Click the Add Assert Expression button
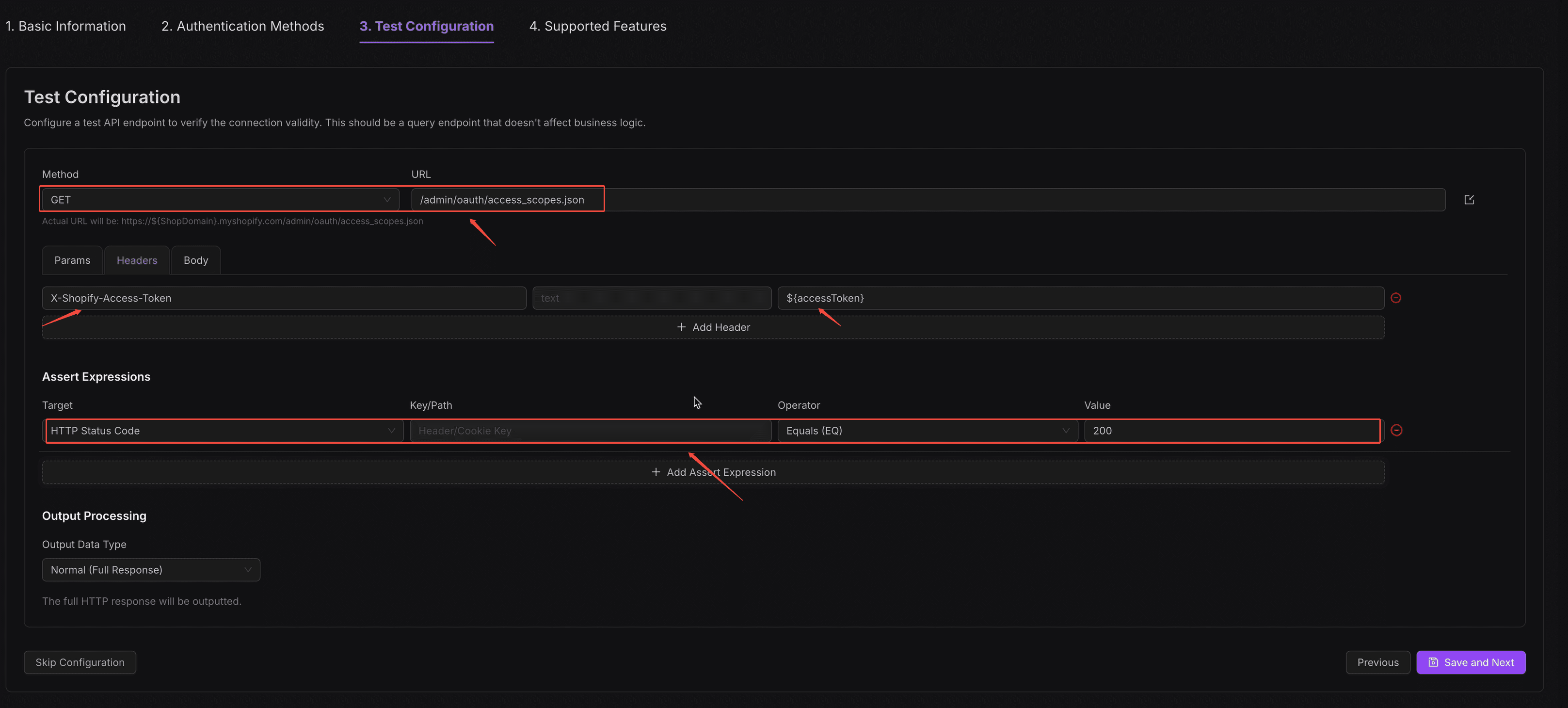This screenshot has width=1568, height=708. click(713, 472)
